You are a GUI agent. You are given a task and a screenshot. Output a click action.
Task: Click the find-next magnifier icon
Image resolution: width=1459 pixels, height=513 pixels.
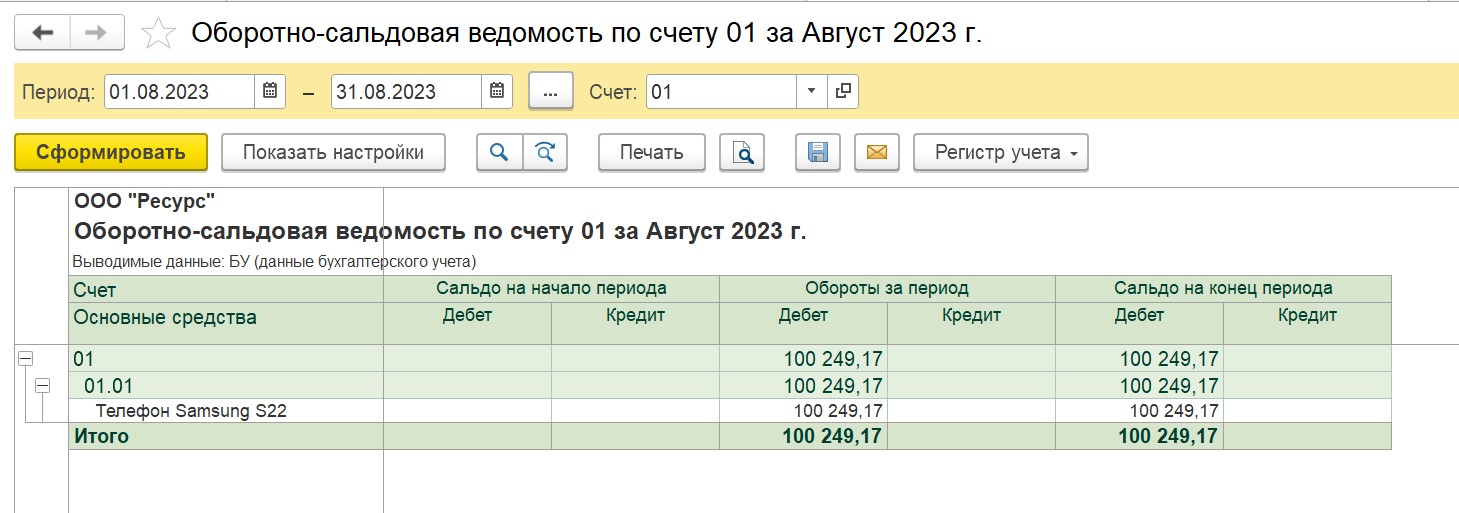545,152
